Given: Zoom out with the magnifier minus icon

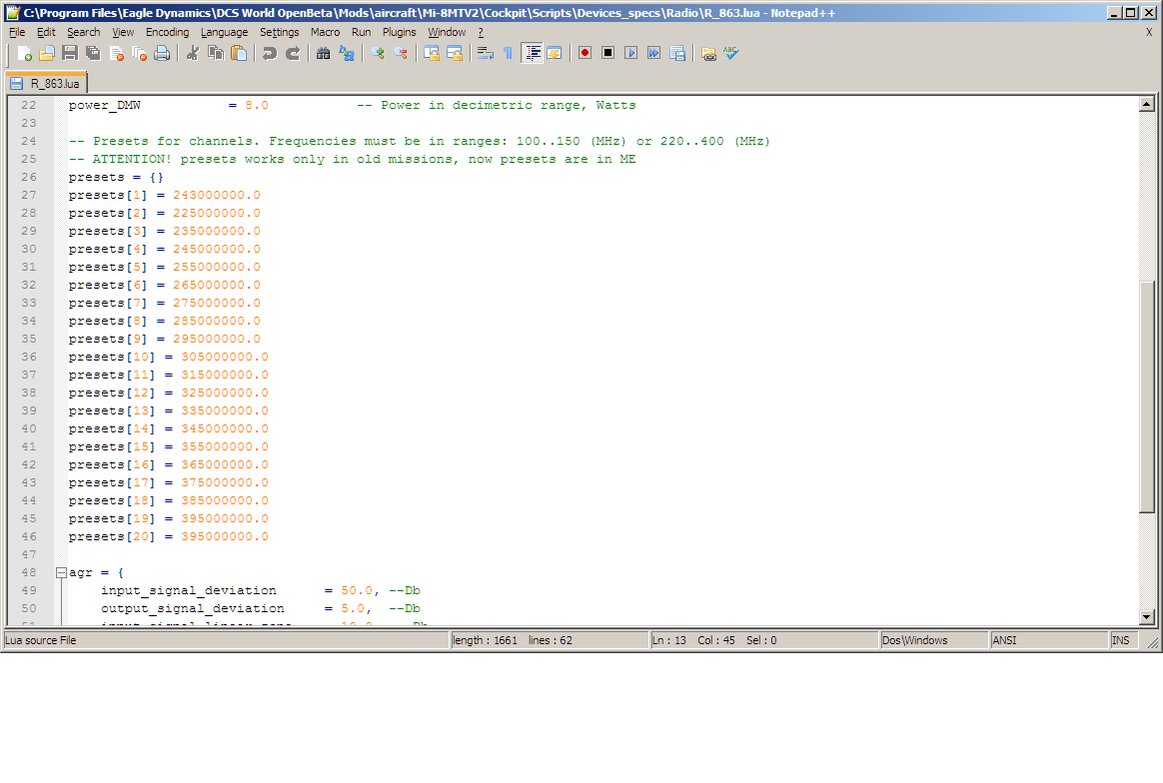Looking at the screenshot, I should click(x=401, y=53).
